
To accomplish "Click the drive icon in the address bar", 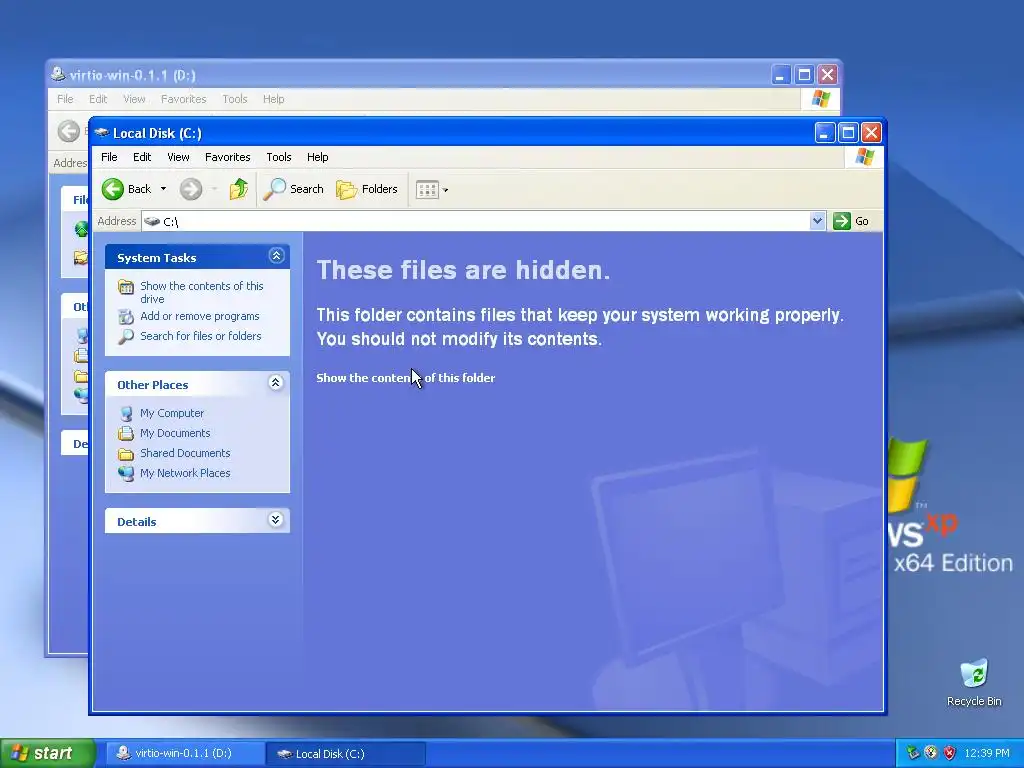I will (152, 221).
